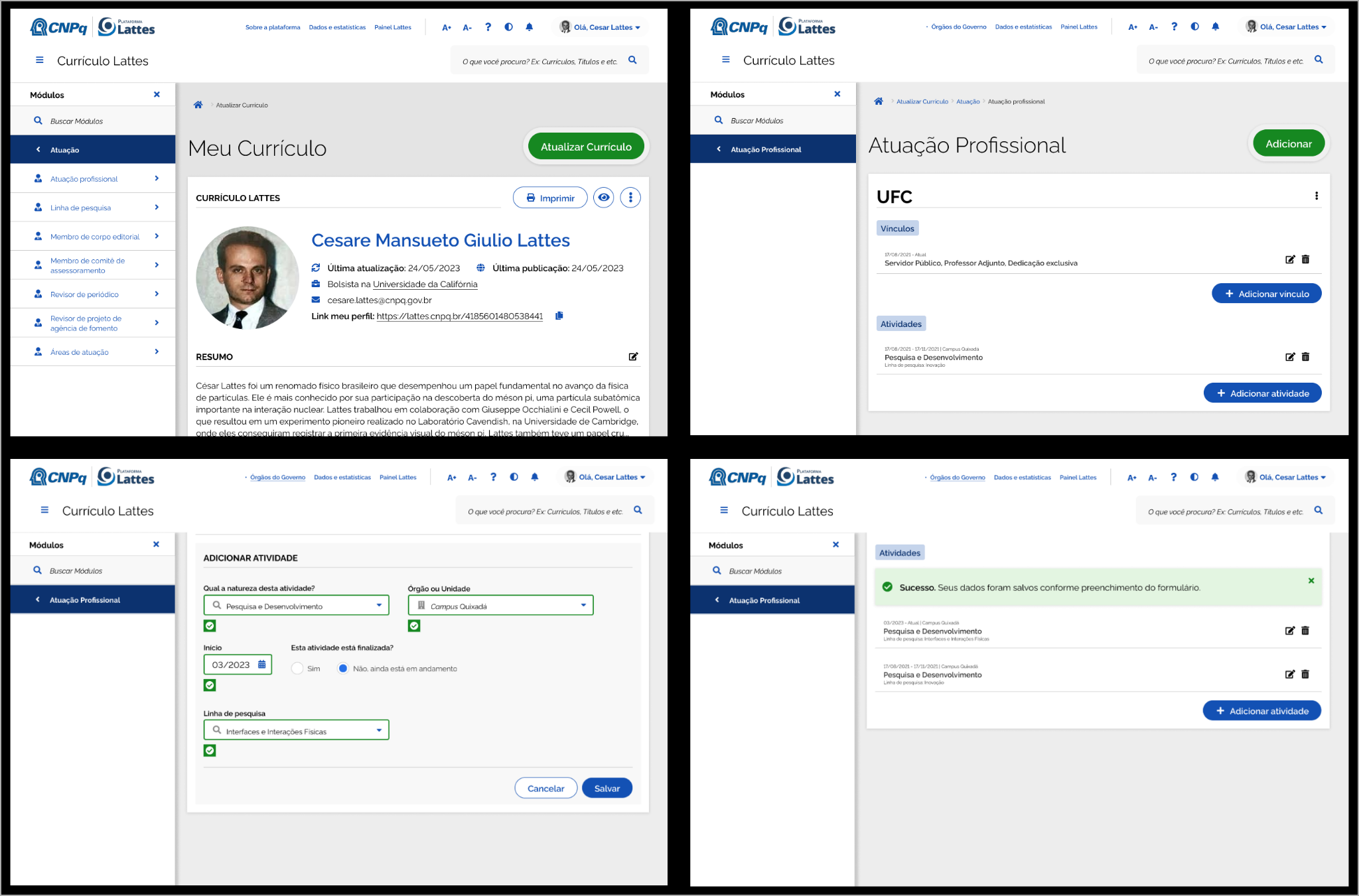Open the three-dots menu on the UFC card
Viewport: 1359px width, 896px height.
pos(1317,196)
